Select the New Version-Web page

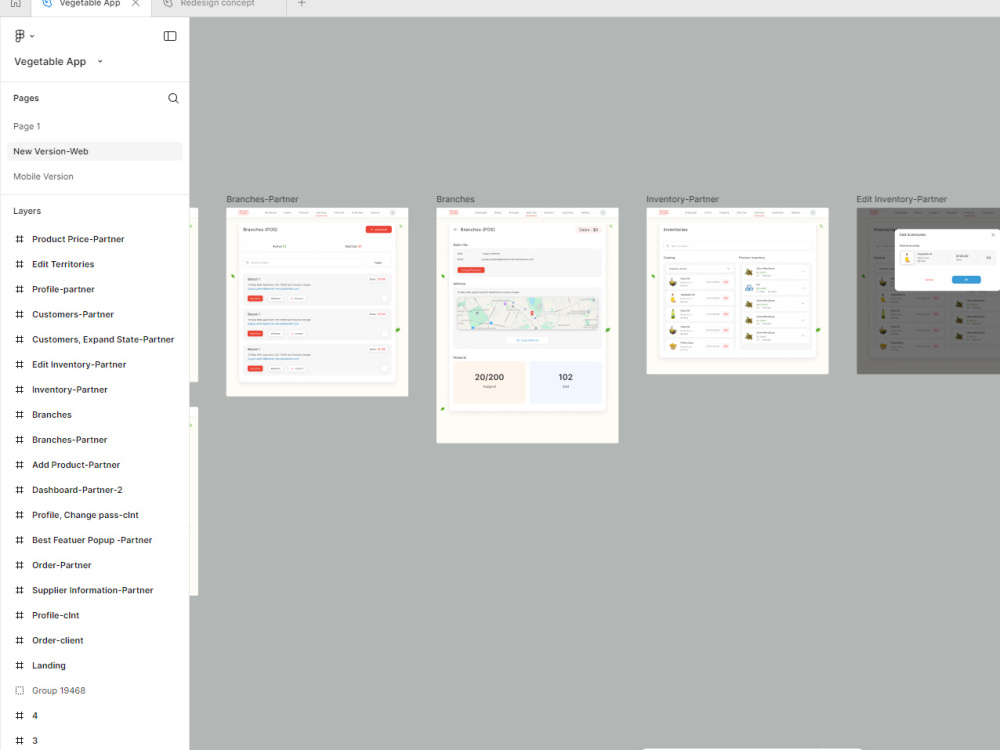[x=94, y=151]
